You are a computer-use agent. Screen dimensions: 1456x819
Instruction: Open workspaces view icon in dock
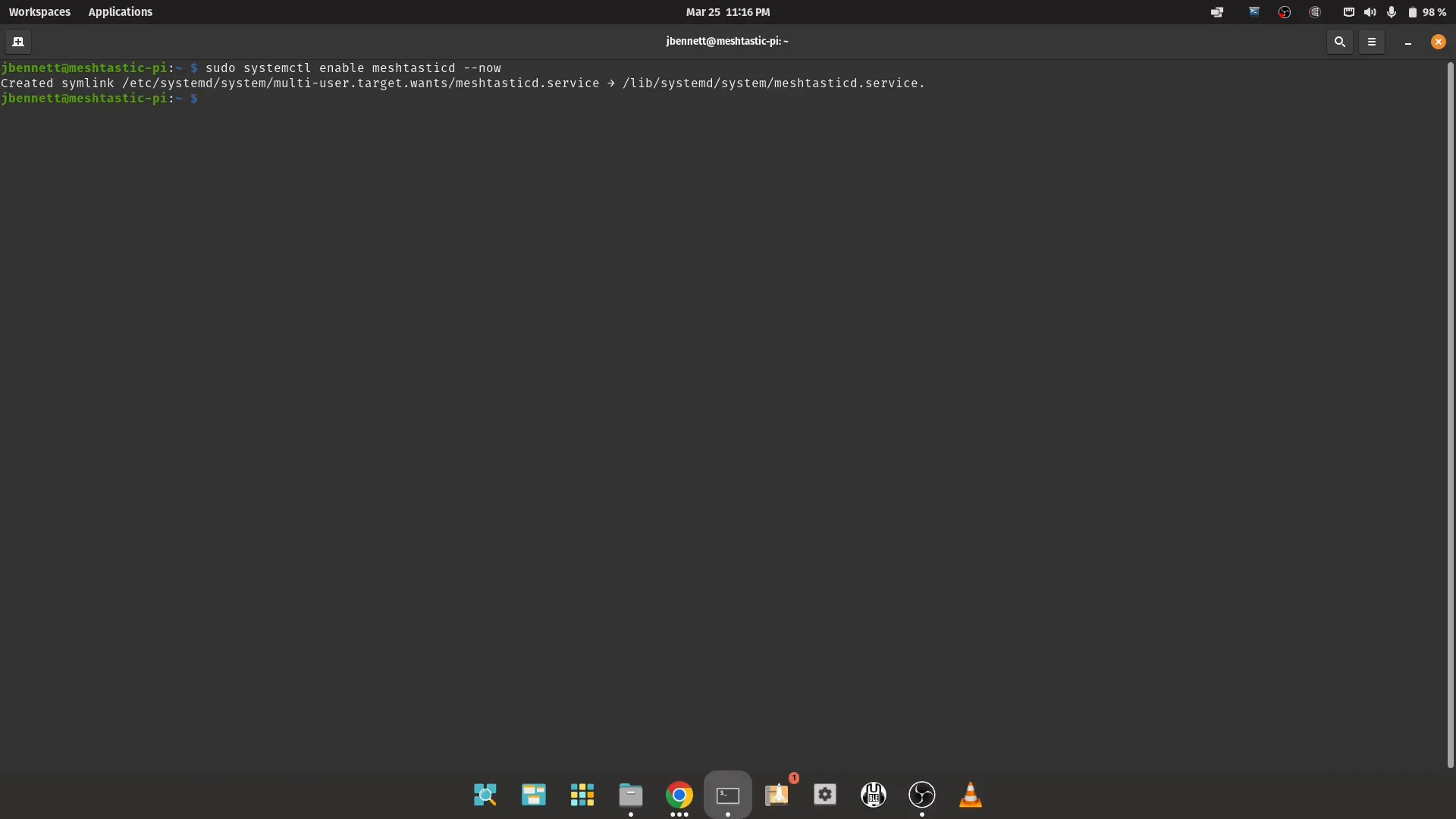click(534, 795)
